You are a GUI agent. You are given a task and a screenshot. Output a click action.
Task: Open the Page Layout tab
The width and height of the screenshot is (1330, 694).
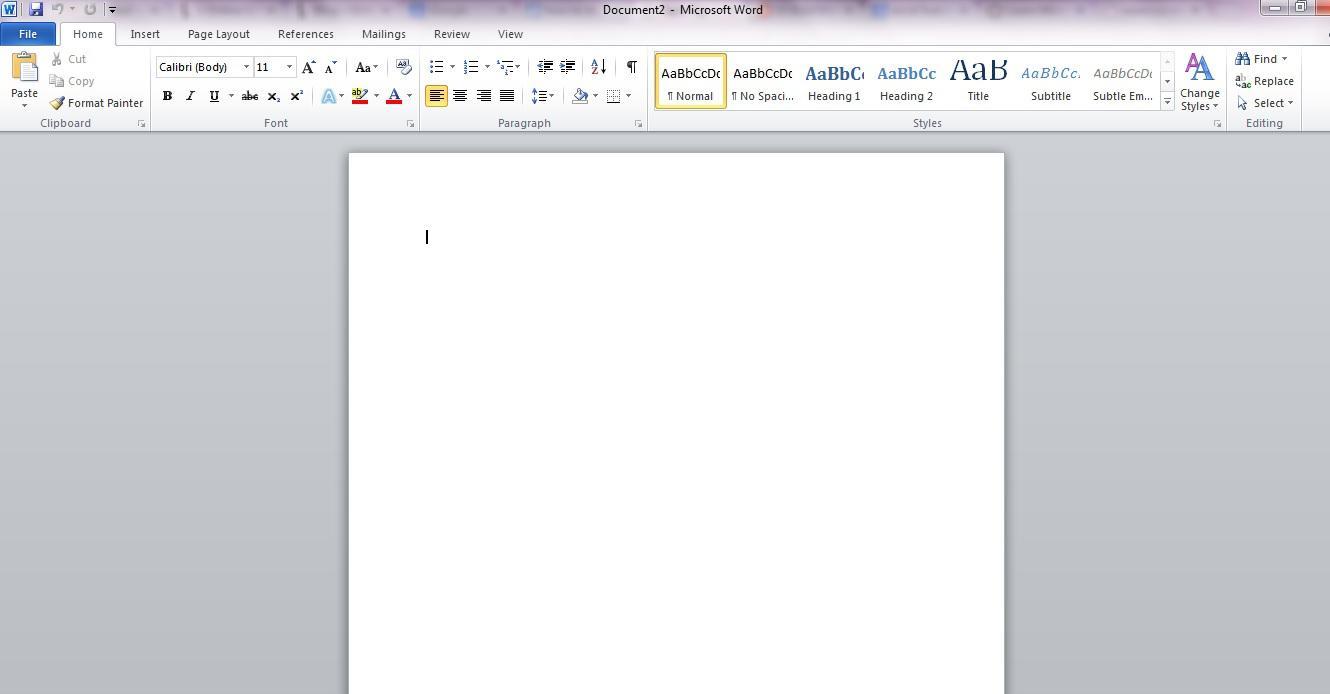[218, 34]
